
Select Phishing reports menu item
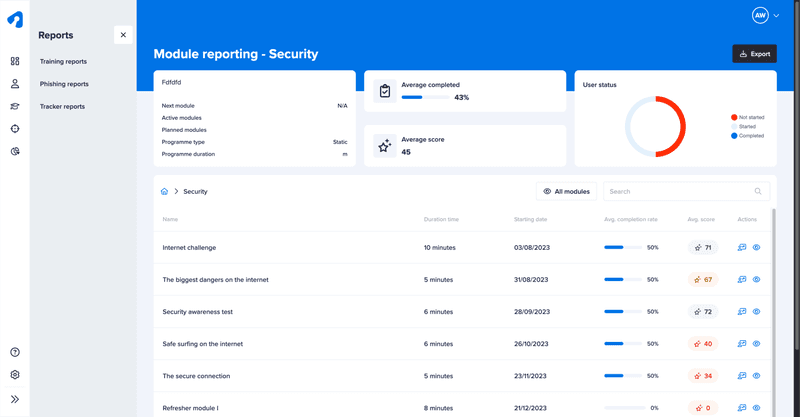tap(64, 84)
